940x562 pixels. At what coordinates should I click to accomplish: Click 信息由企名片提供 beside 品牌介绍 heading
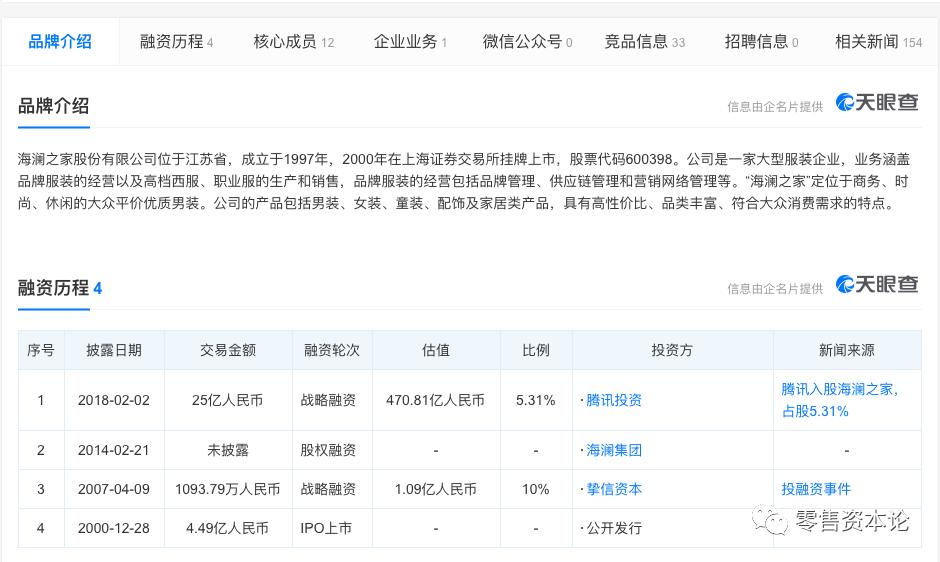[x=775, y=107]
